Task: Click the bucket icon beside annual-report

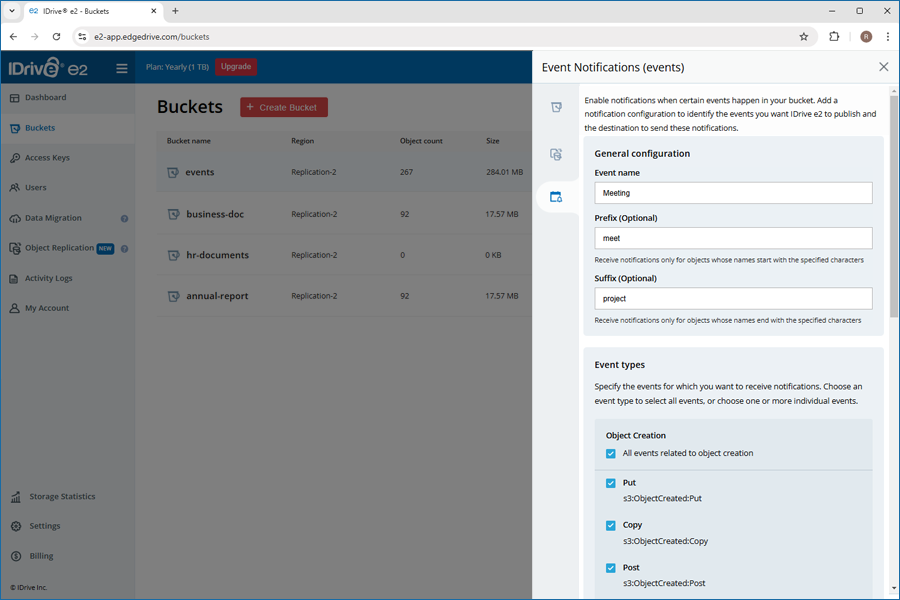Action: pos(173,296)
